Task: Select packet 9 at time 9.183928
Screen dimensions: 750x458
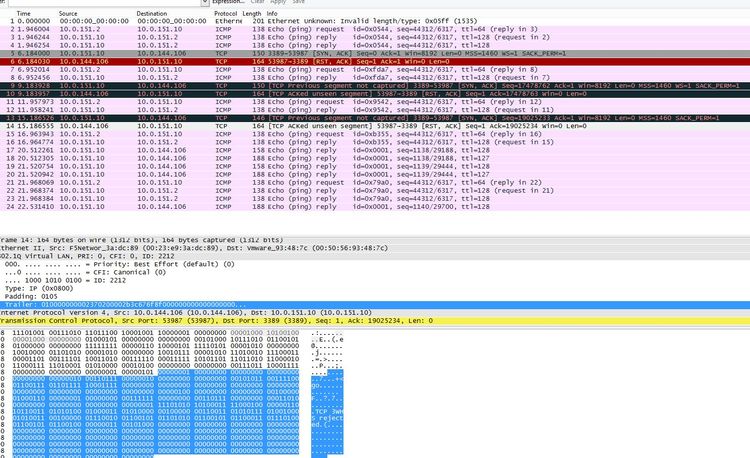Action: [x=375, y=86]
